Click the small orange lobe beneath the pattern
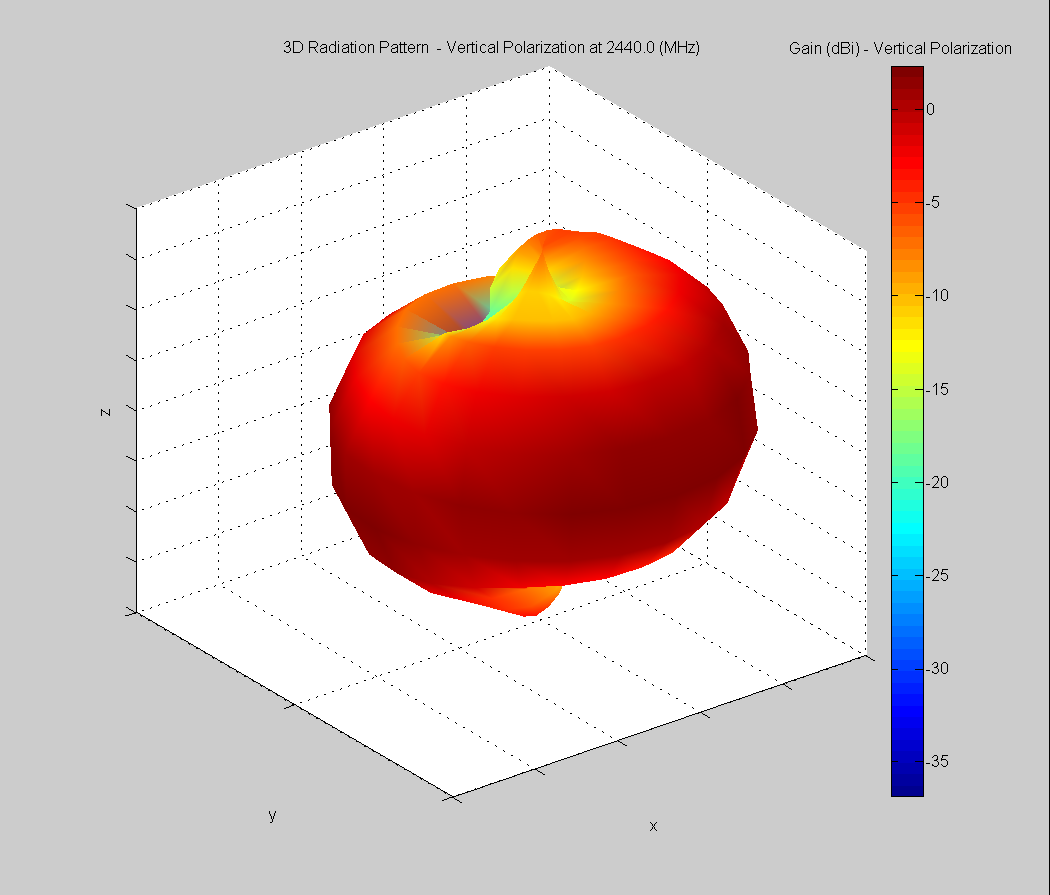The width and height of the screenshot is (1050, 895). point(525,598)
